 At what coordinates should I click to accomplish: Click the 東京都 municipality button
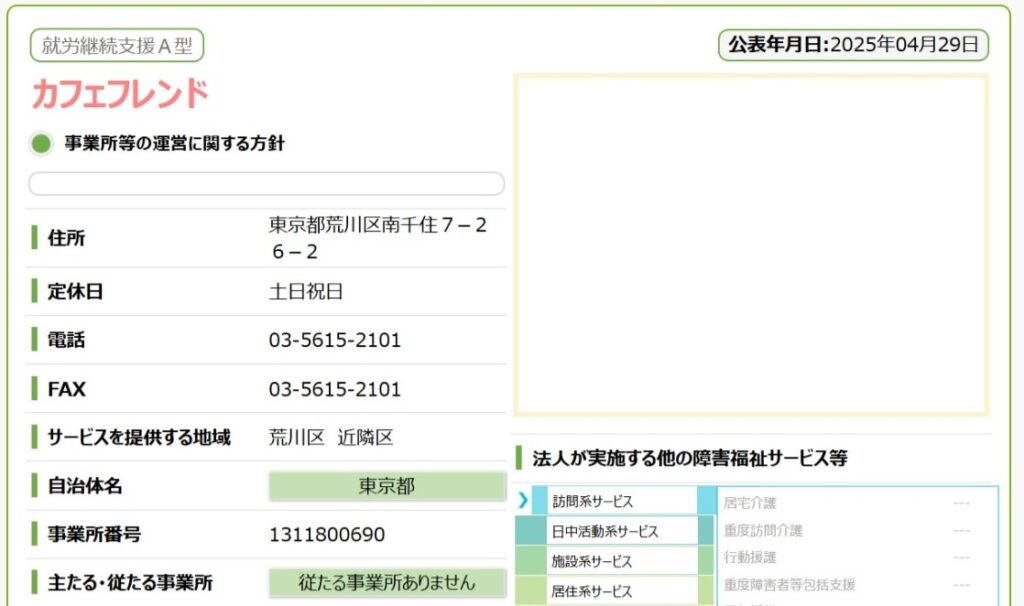point(387,486)
